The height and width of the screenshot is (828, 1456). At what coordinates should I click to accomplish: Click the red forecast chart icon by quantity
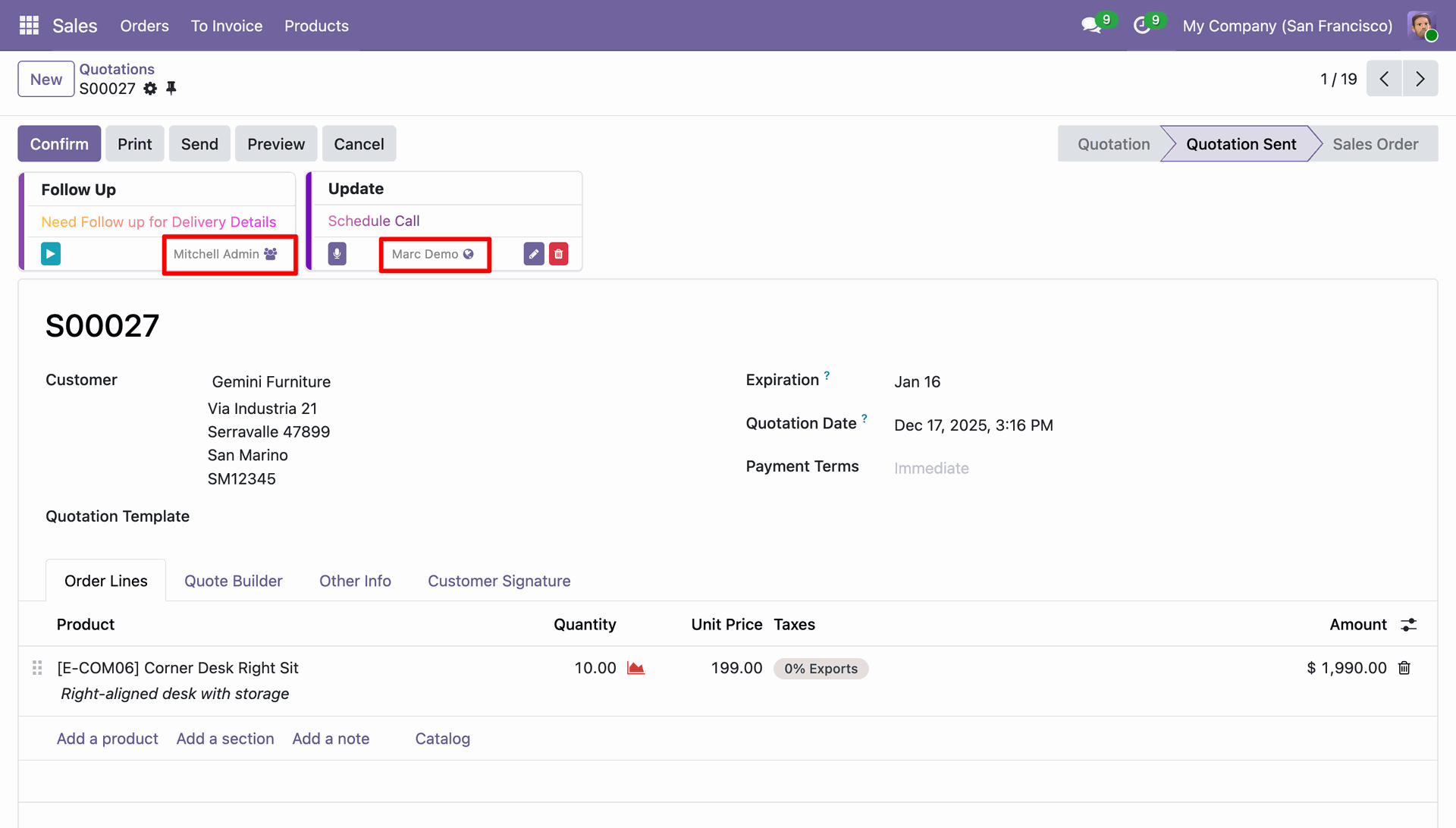(x=635, y=668)
